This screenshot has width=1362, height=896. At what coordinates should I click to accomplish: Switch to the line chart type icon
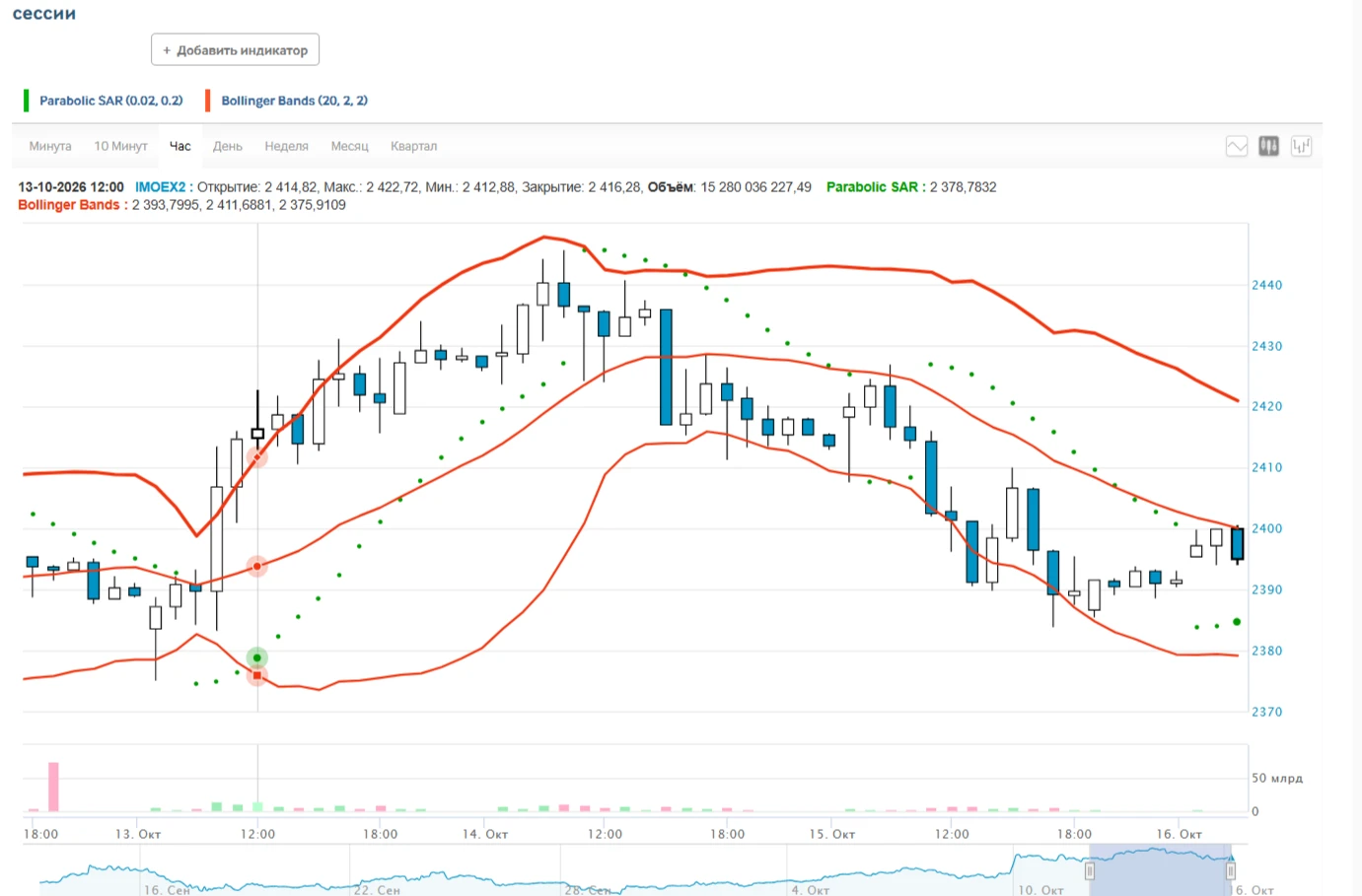(x=1237, y=147)
